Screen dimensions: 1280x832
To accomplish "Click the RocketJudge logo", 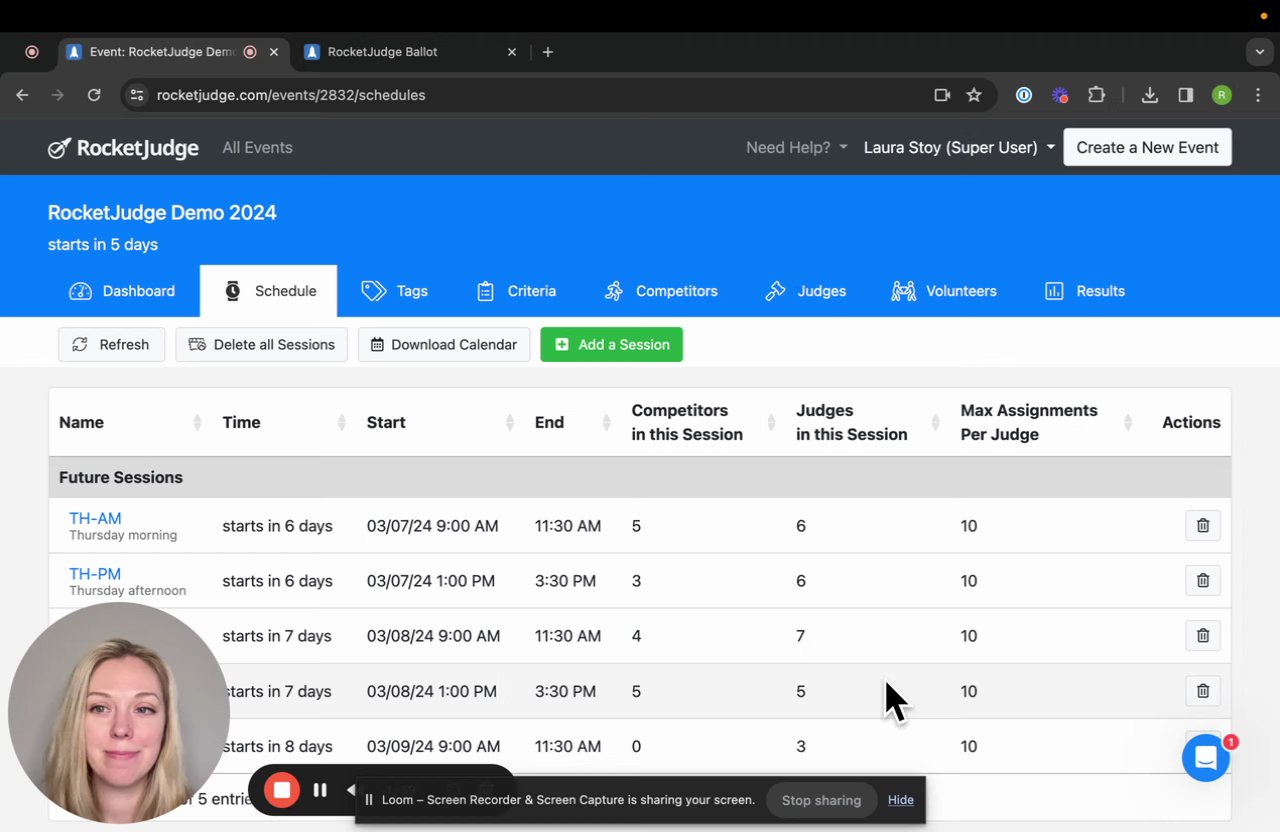I will click(124, 148).
